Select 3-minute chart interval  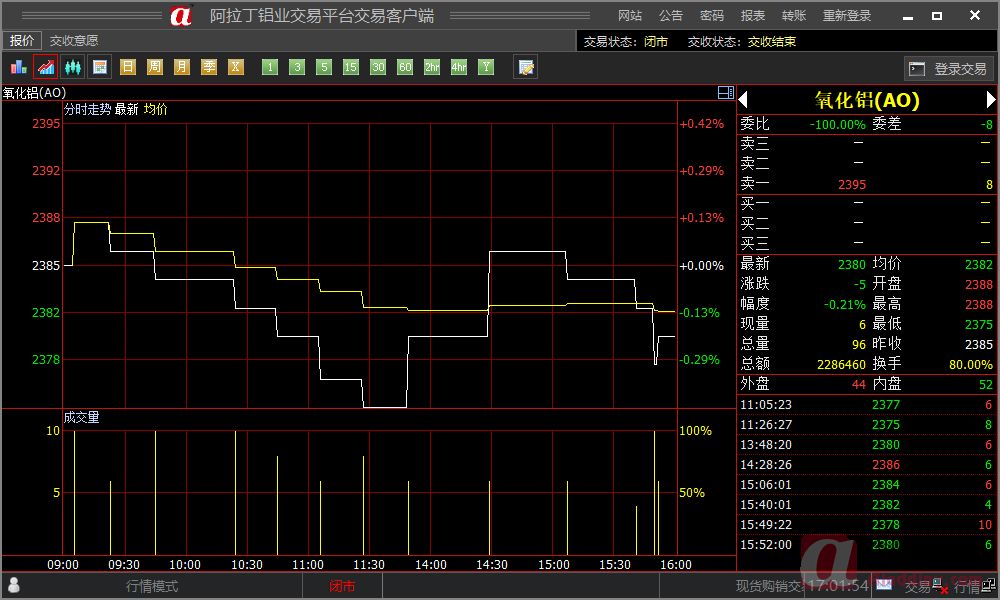pos(297,67)
